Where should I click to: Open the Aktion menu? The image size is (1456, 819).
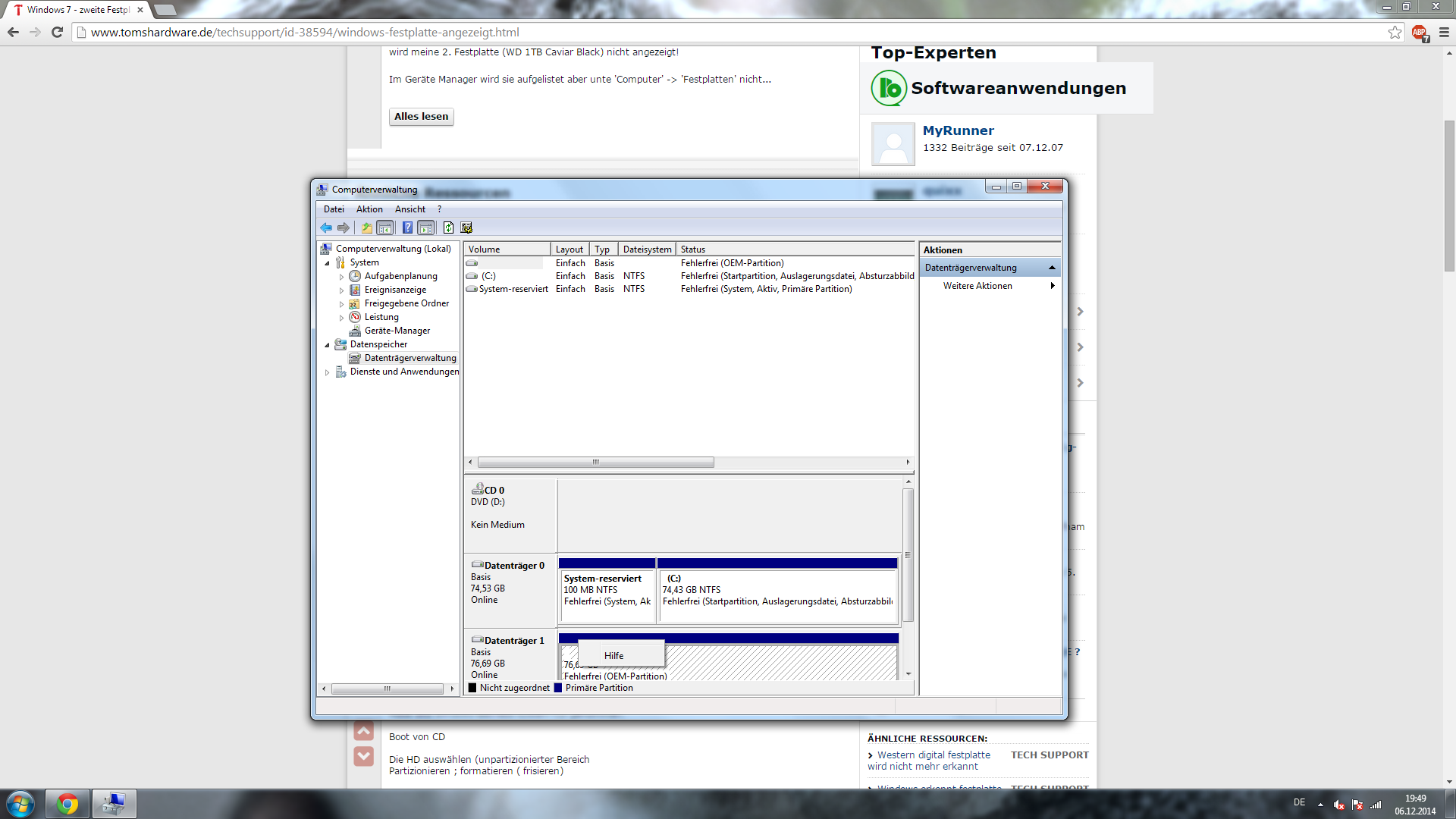(x=369, y=209)
